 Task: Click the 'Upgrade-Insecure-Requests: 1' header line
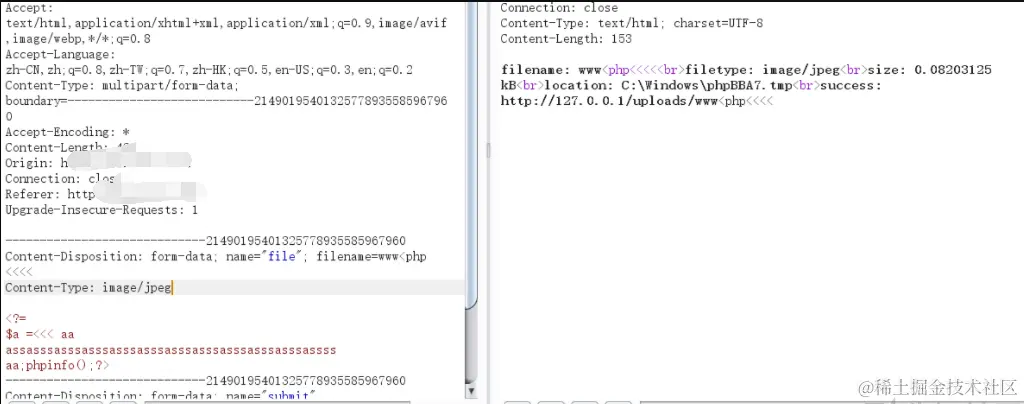pyautogui.click(x=101, y=210)
